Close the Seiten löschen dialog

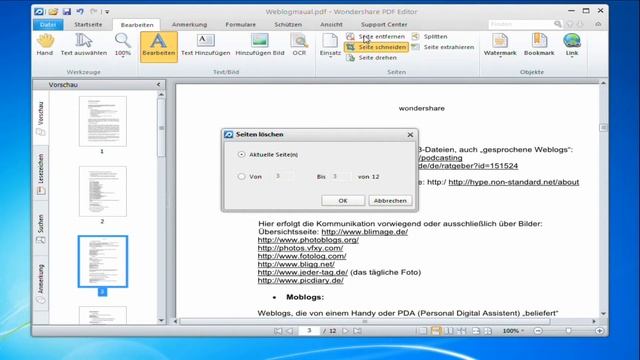point(410,135)
